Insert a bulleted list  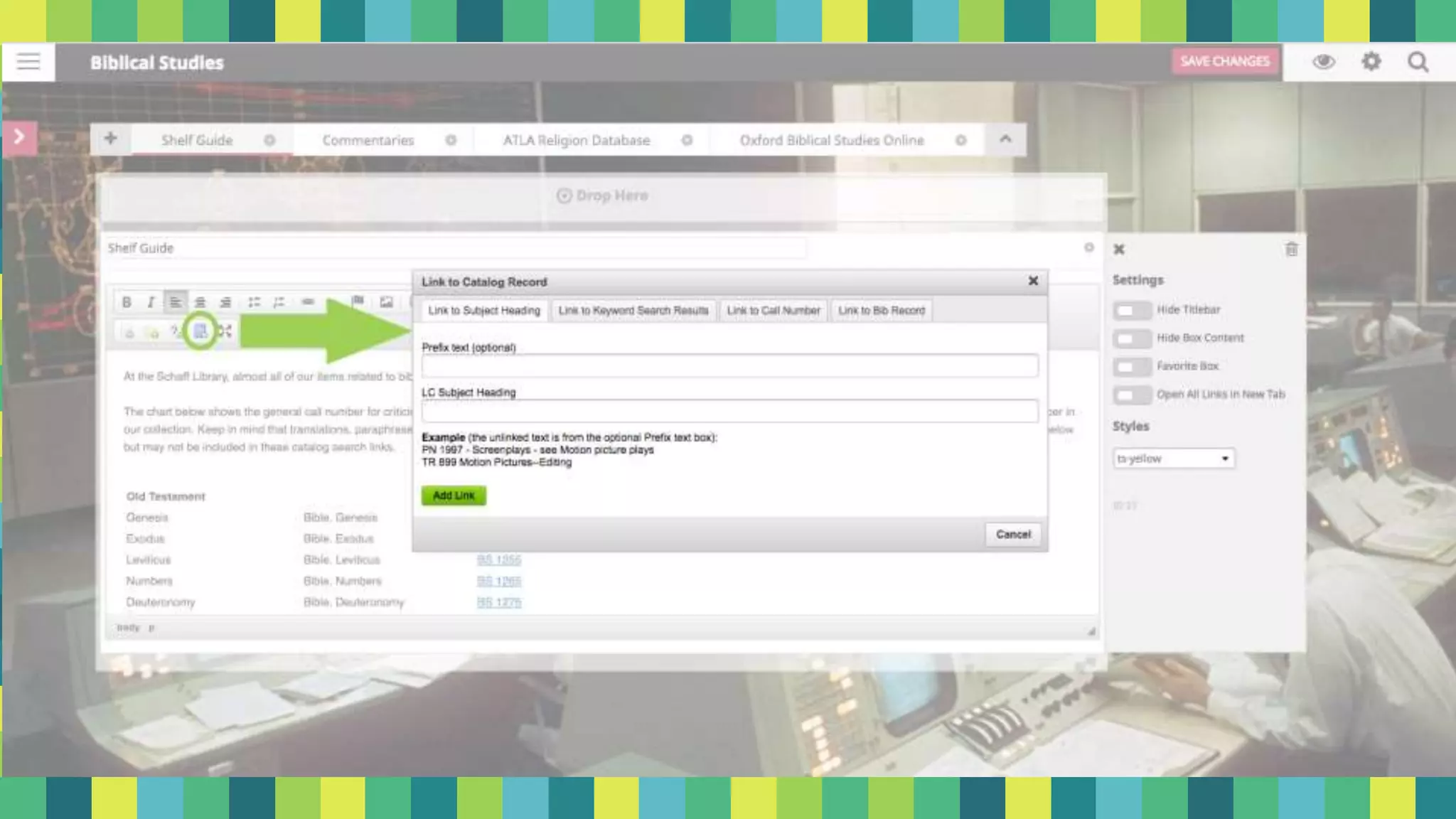(254, 302)
